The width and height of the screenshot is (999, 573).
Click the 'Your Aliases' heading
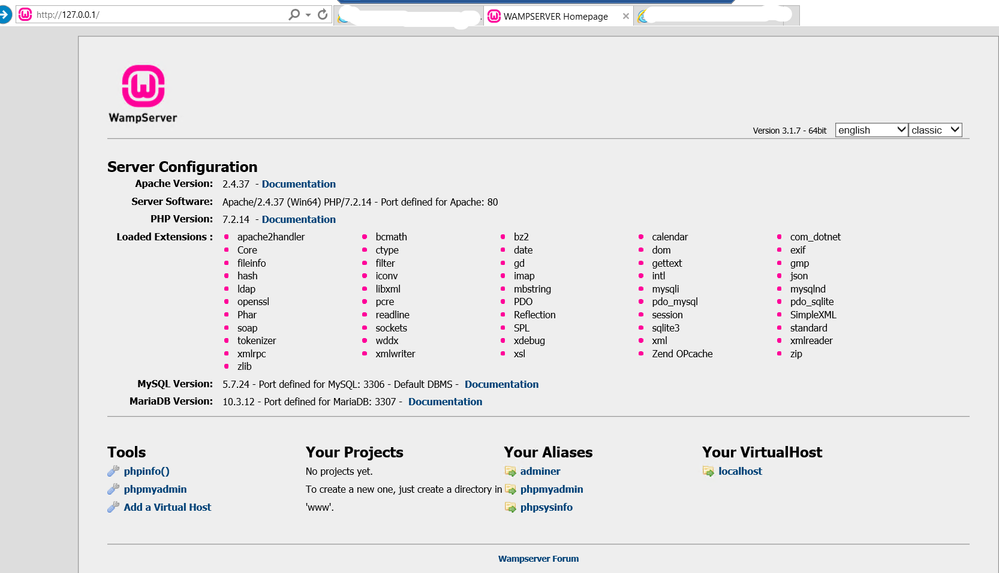click(548, 452)
